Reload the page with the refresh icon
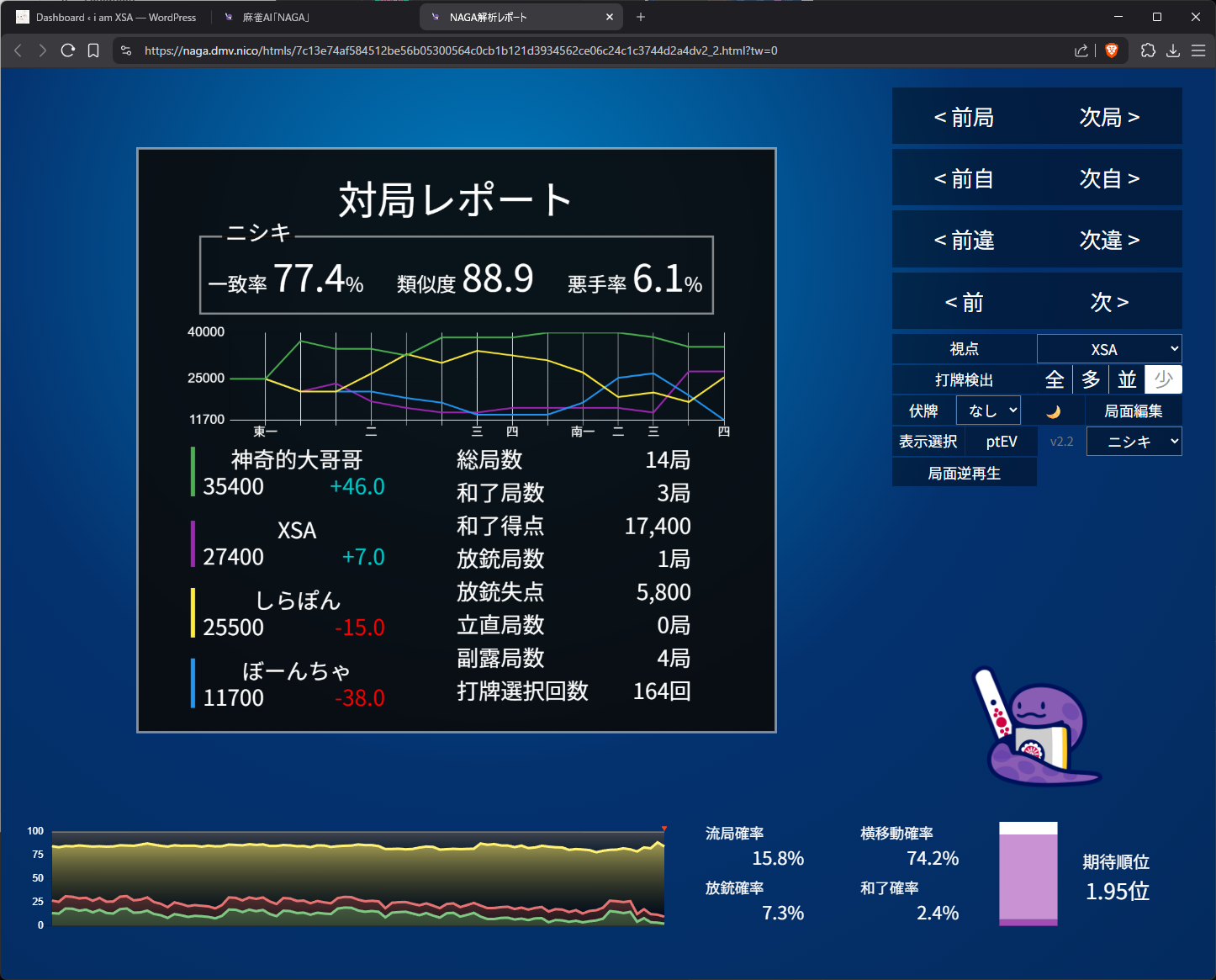 (x=68, y=50)
